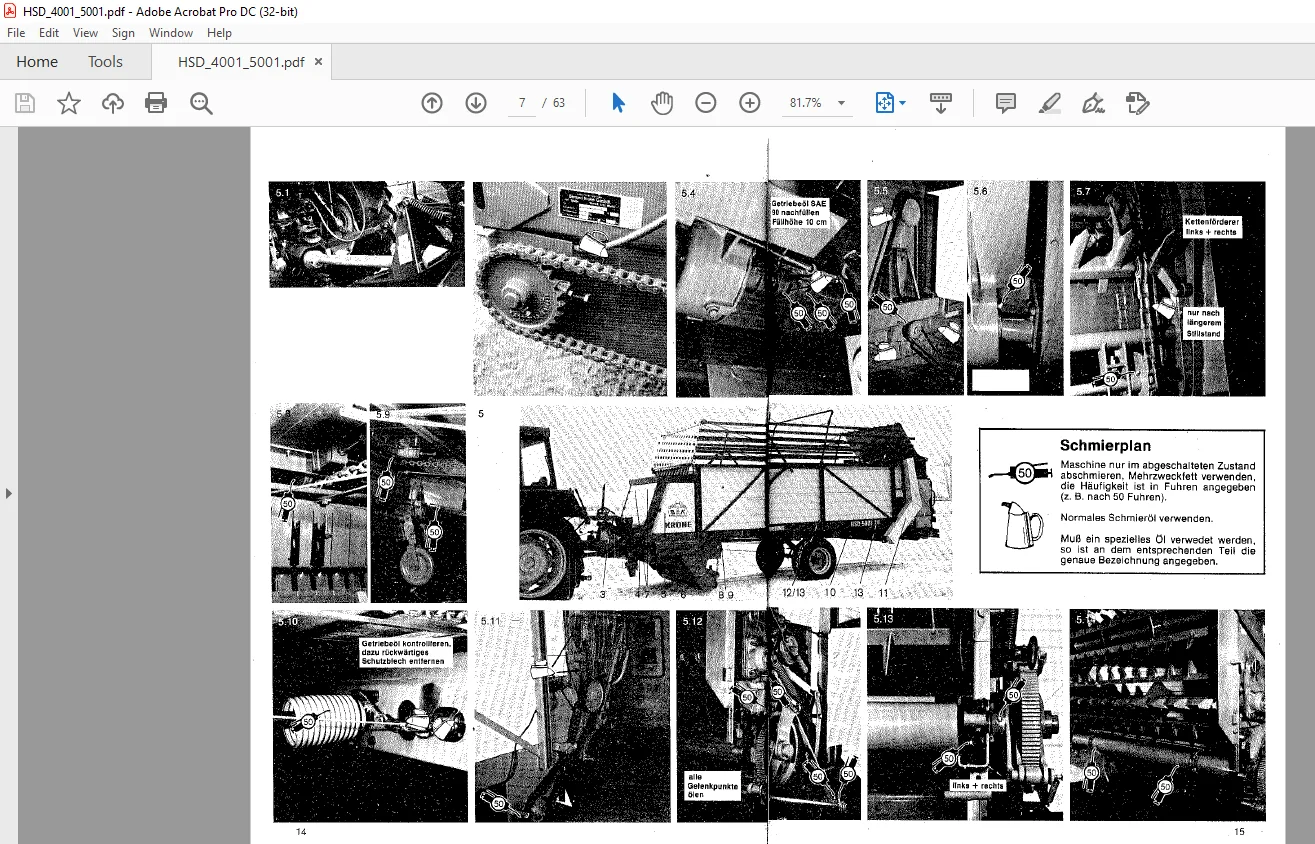Click the Schmierplan heading in the page

pos(1105,446)
